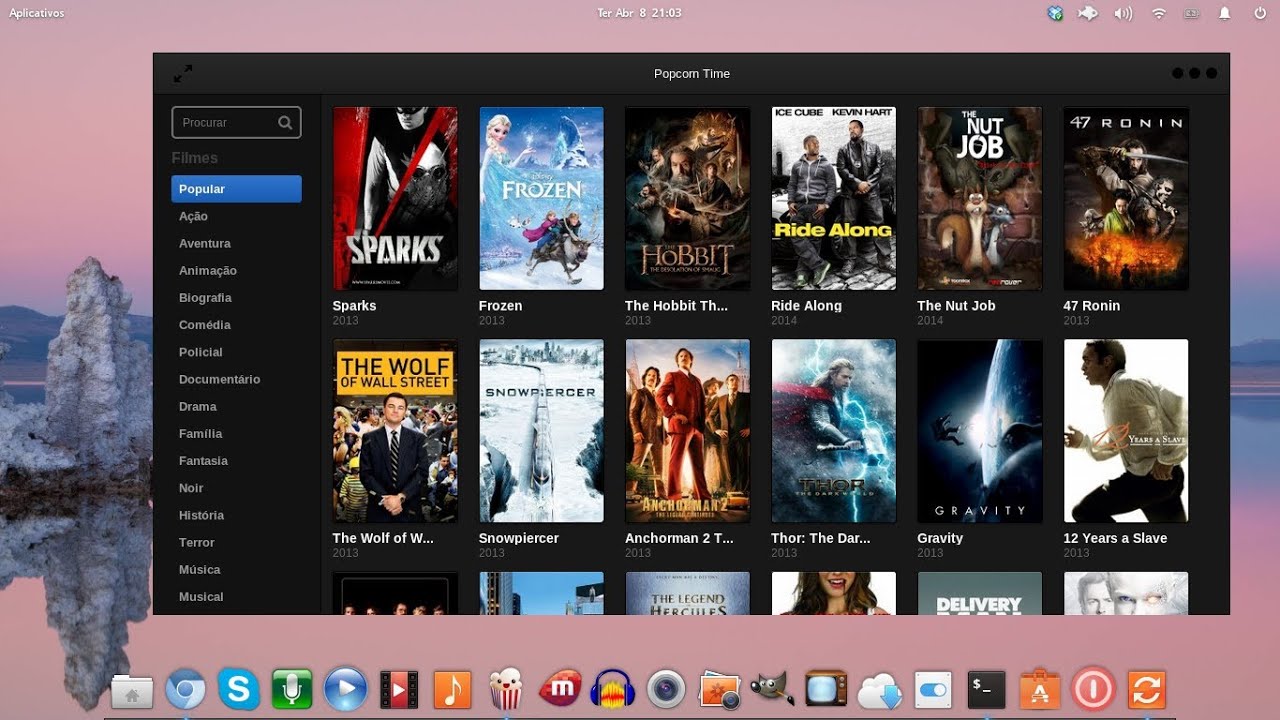
Task: Select the Comédia genre
Action: pyautogui.click(x=204, y=324)
